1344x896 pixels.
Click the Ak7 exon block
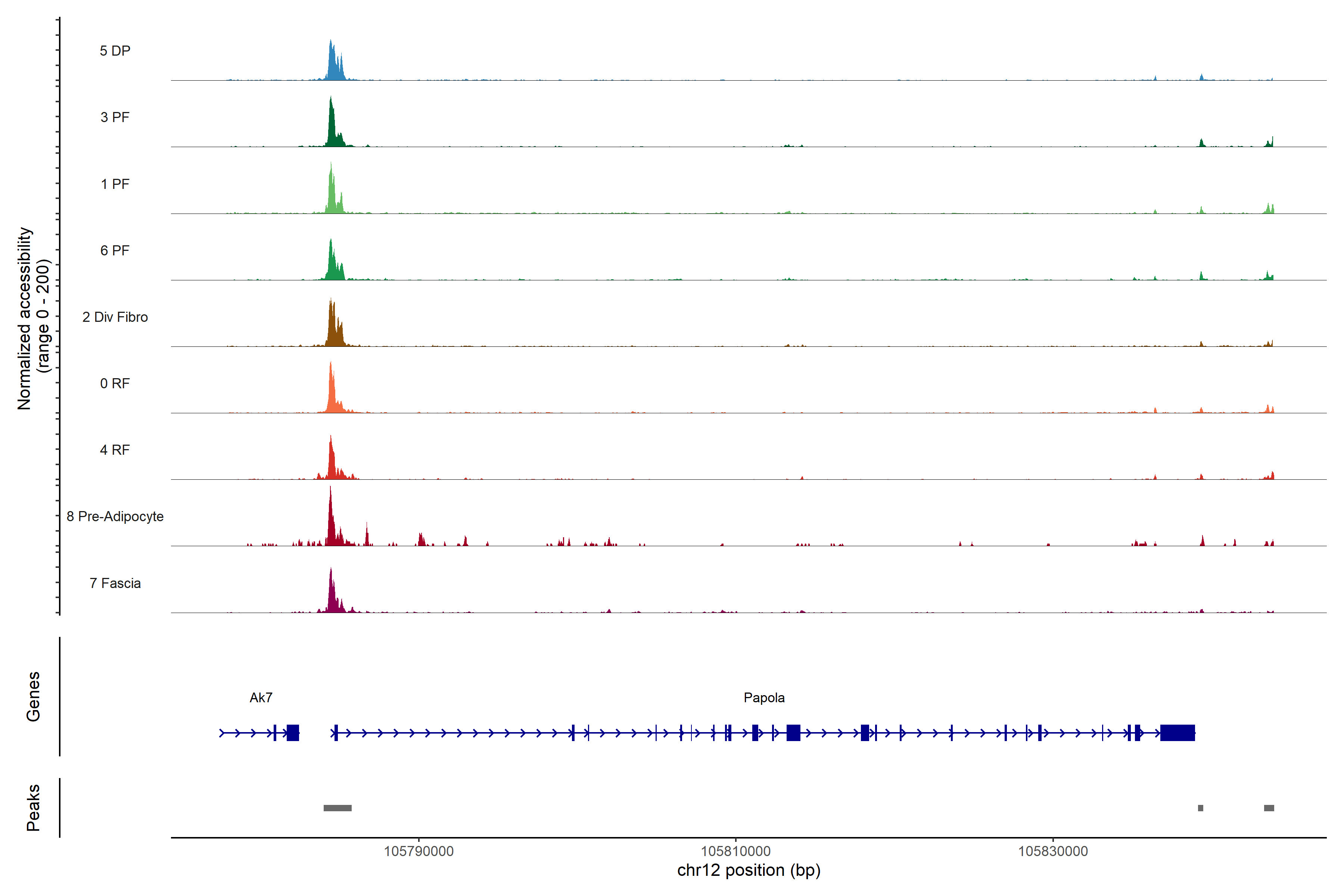293,732
